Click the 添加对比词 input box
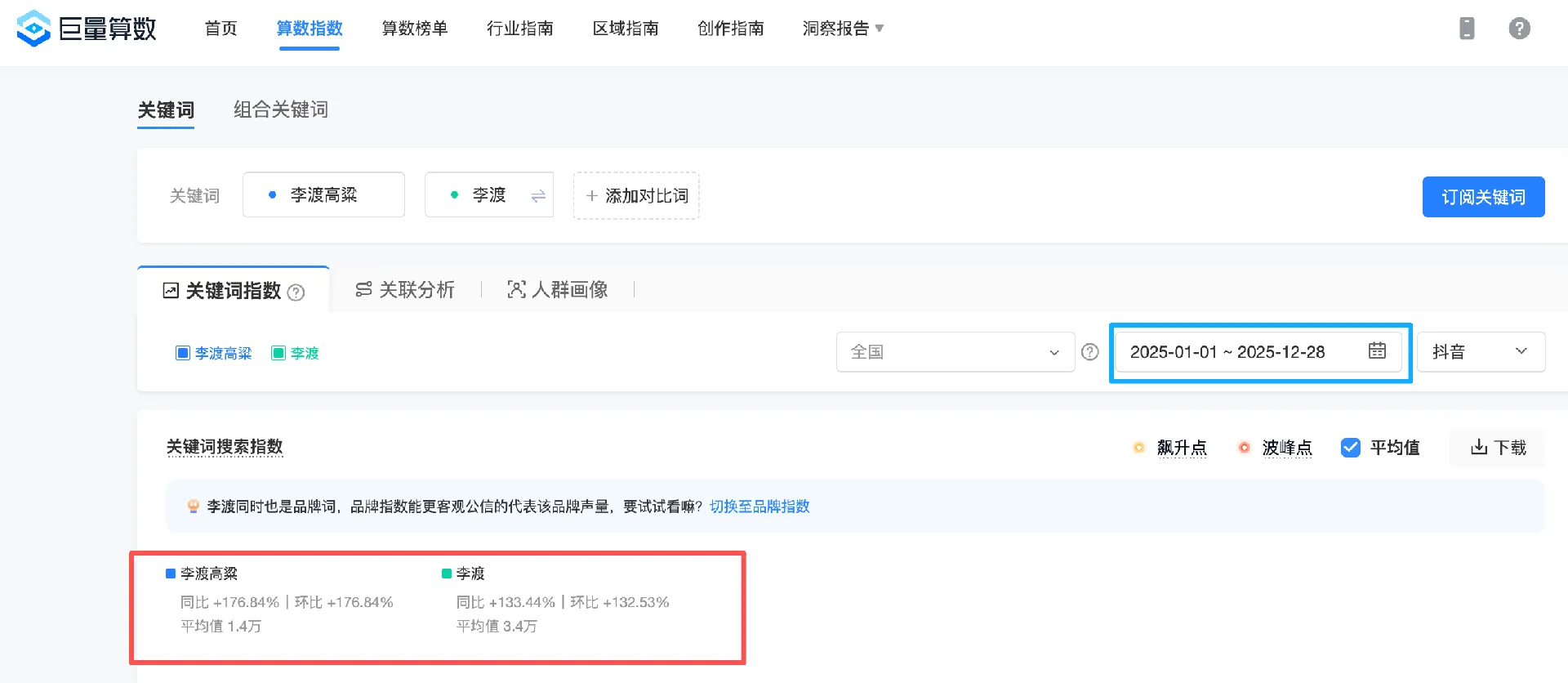 point(636,196)
